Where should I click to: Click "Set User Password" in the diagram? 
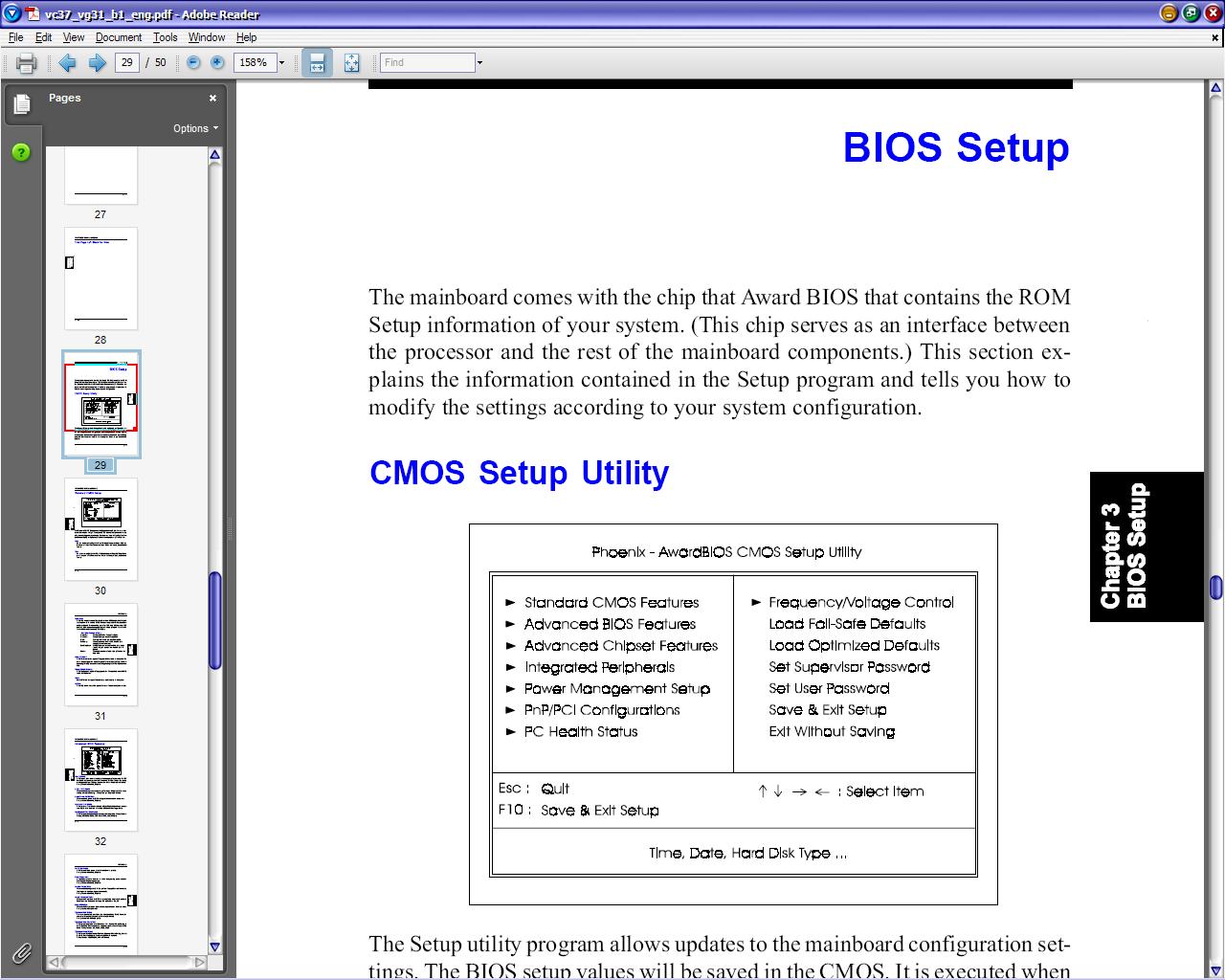[x=829, y=689]
